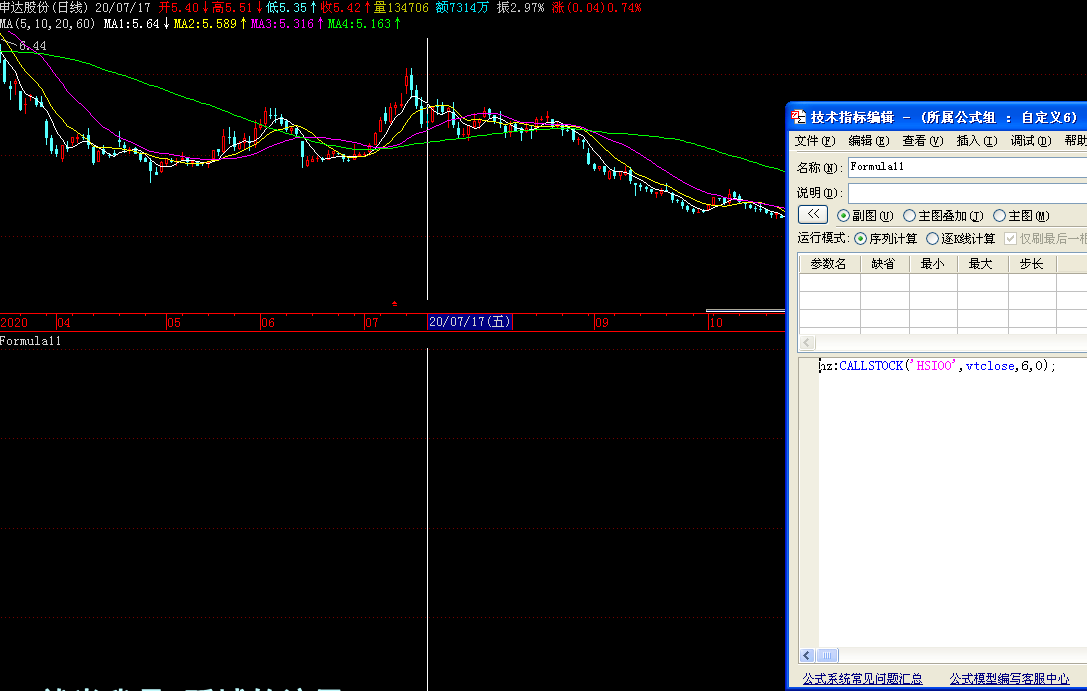This screenshot has width=1087, height=691.
Task: Click the parameter table's left scroll arrow
Action: tap(807, 342)
